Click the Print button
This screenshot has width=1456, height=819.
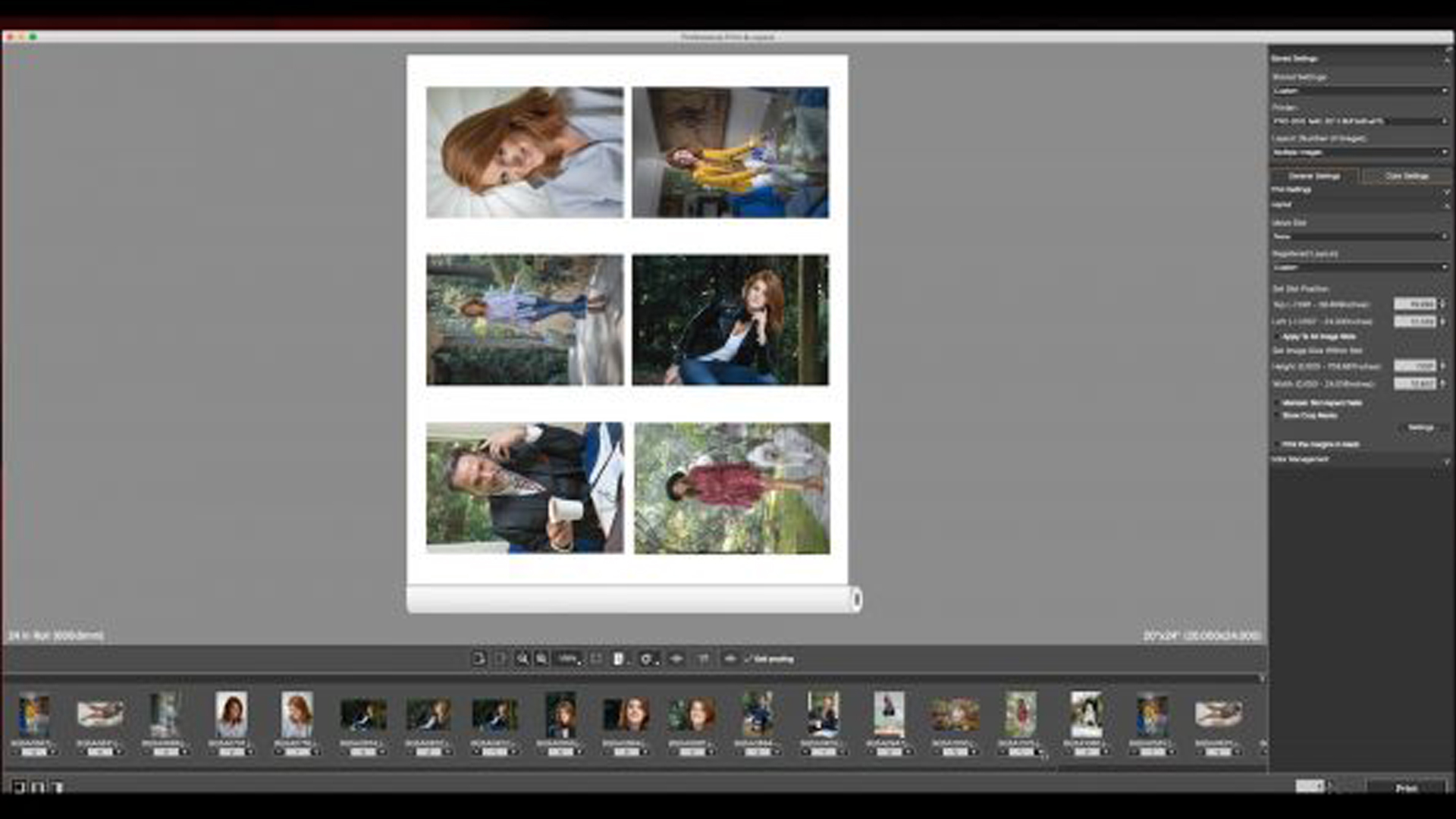pyautogui.click(x=1406, y=789)
